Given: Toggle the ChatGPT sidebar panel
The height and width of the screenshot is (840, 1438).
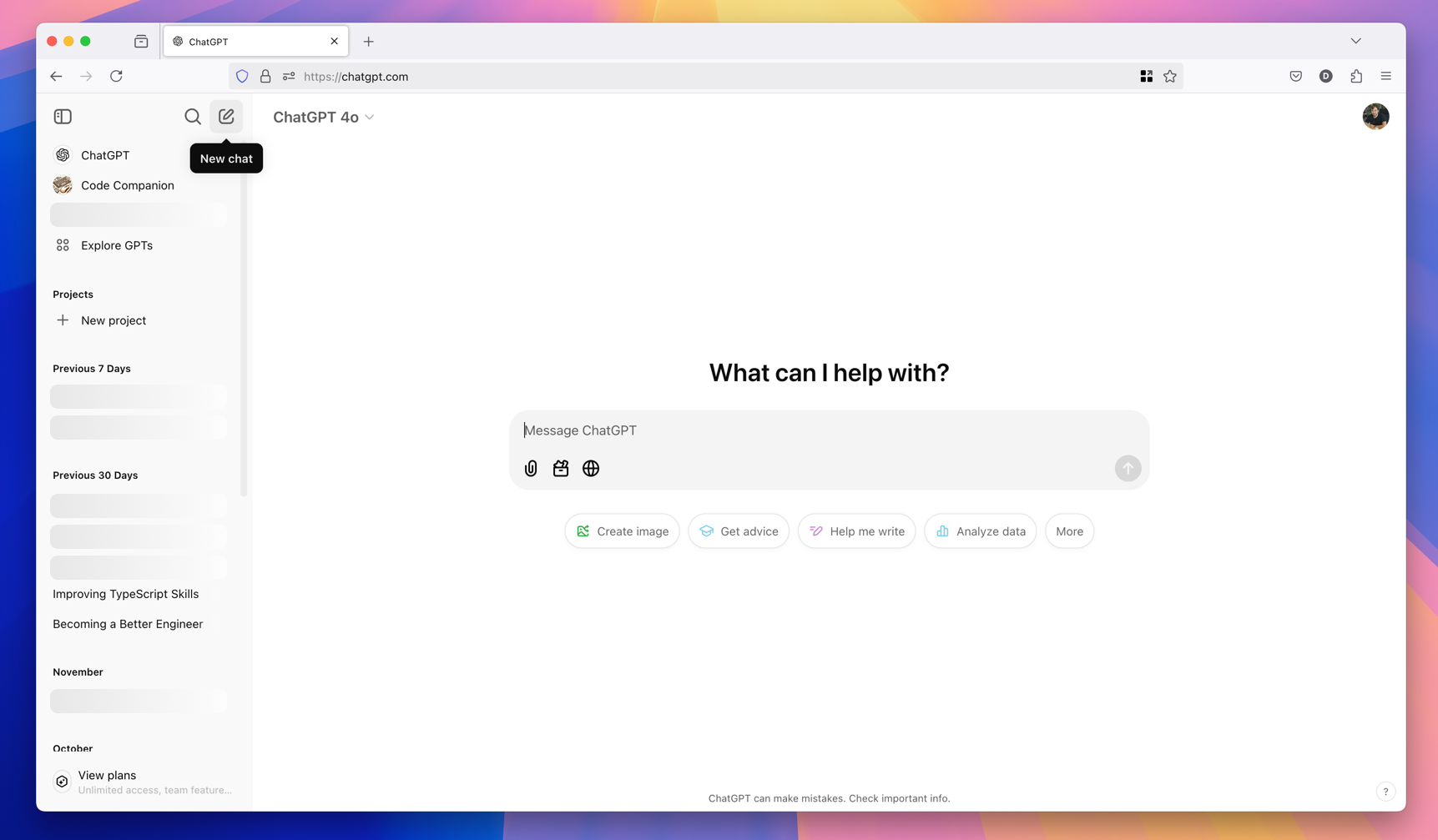Looking at the screenshot, I should (x=63, y=117).
